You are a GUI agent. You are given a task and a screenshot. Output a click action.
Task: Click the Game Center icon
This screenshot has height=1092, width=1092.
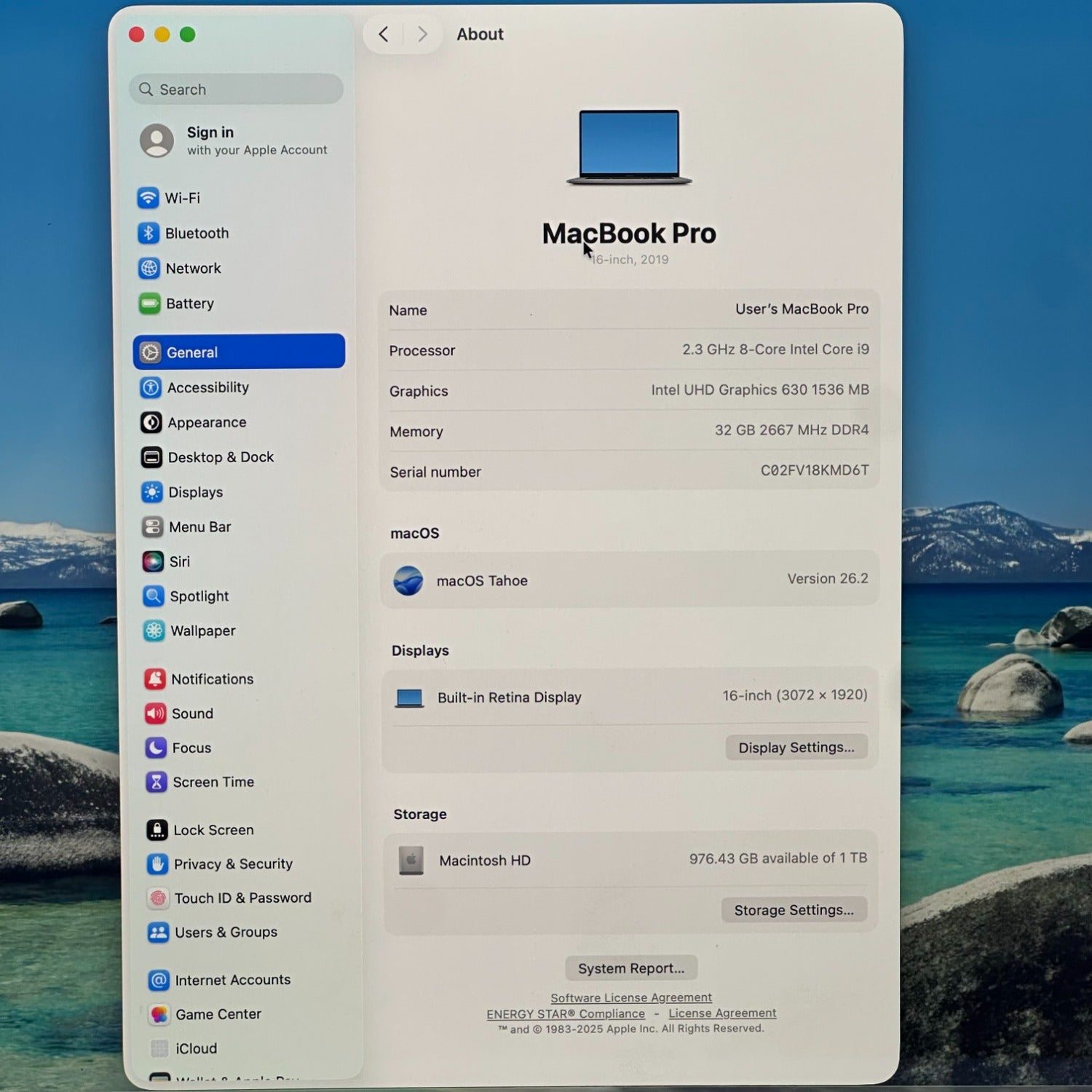[x=159, y=1014]
